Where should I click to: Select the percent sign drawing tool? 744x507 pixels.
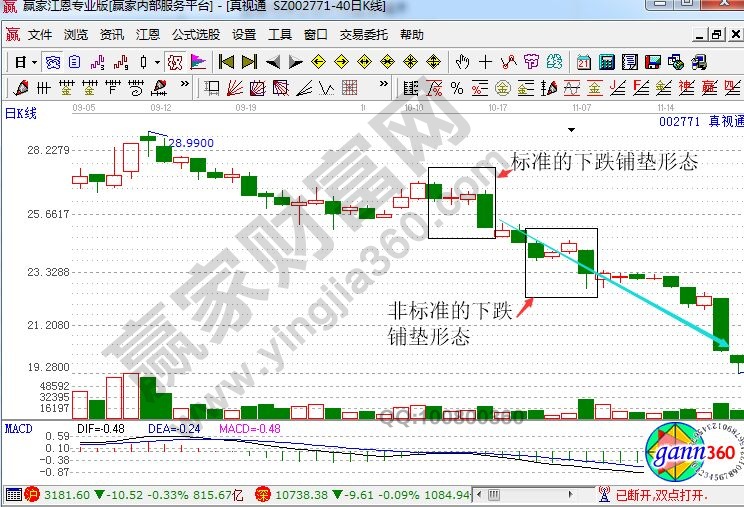(x=459, y=88)
